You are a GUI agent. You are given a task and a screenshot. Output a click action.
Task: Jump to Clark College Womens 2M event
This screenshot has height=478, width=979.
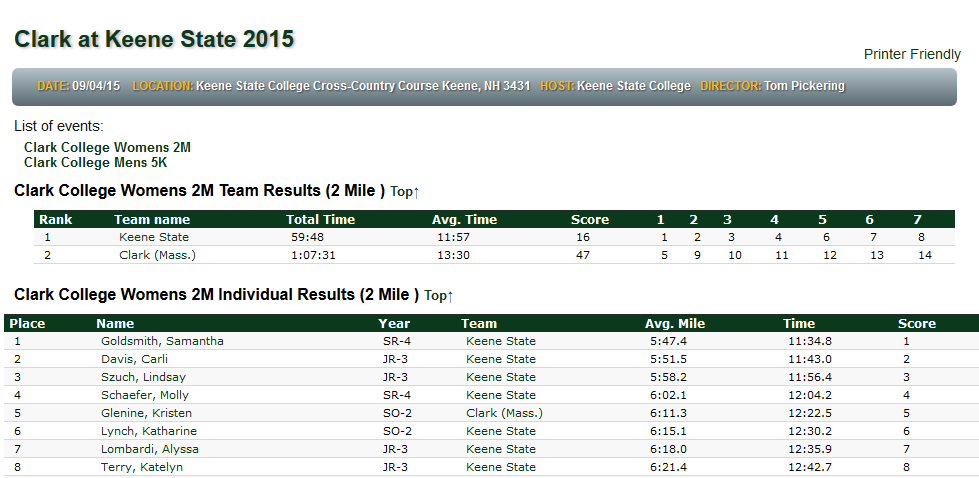[x=107, y=148]
